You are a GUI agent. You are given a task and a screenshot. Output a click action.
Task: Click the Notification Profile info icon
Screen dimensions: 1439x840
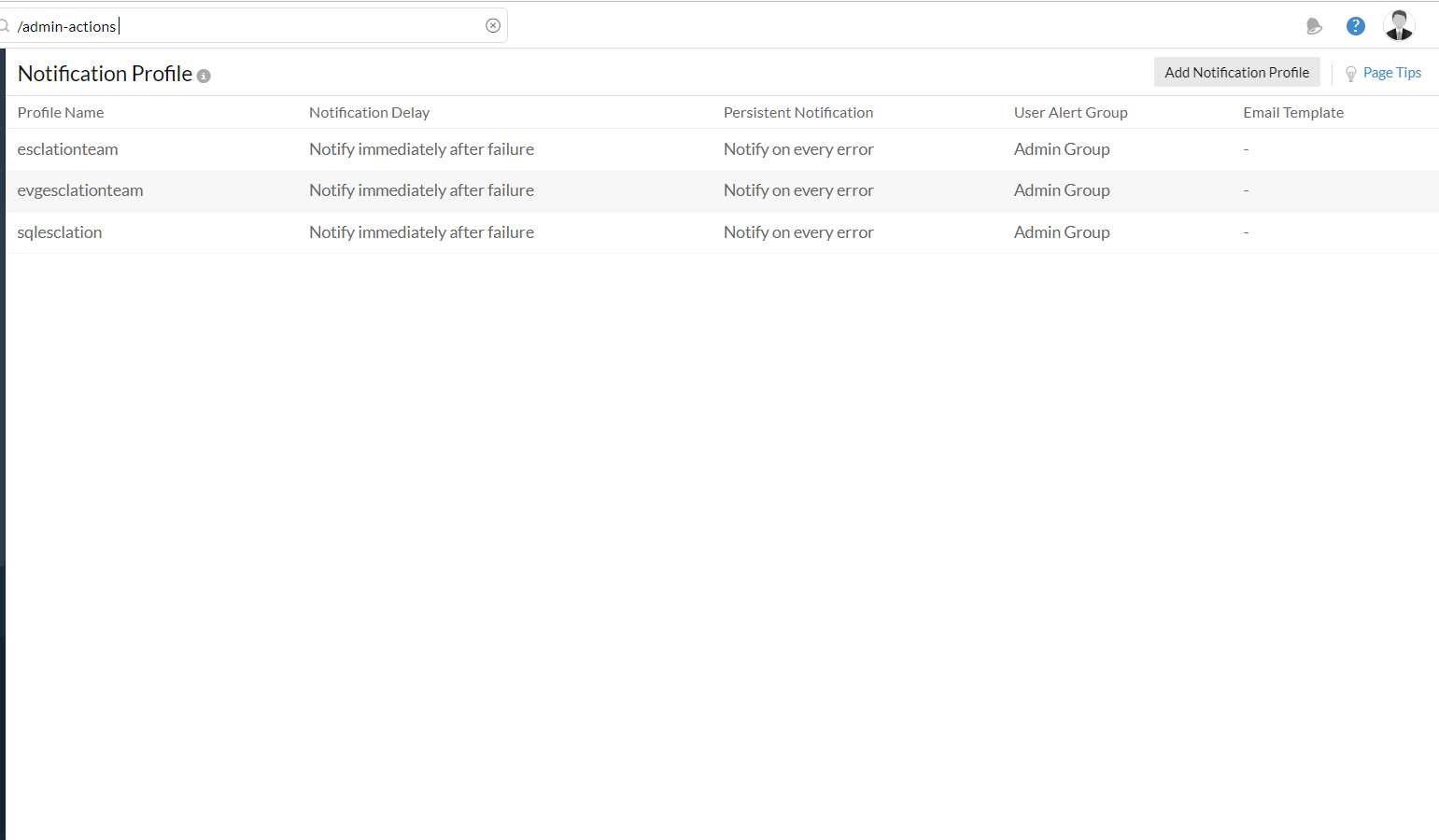click(x=204, y=77)
